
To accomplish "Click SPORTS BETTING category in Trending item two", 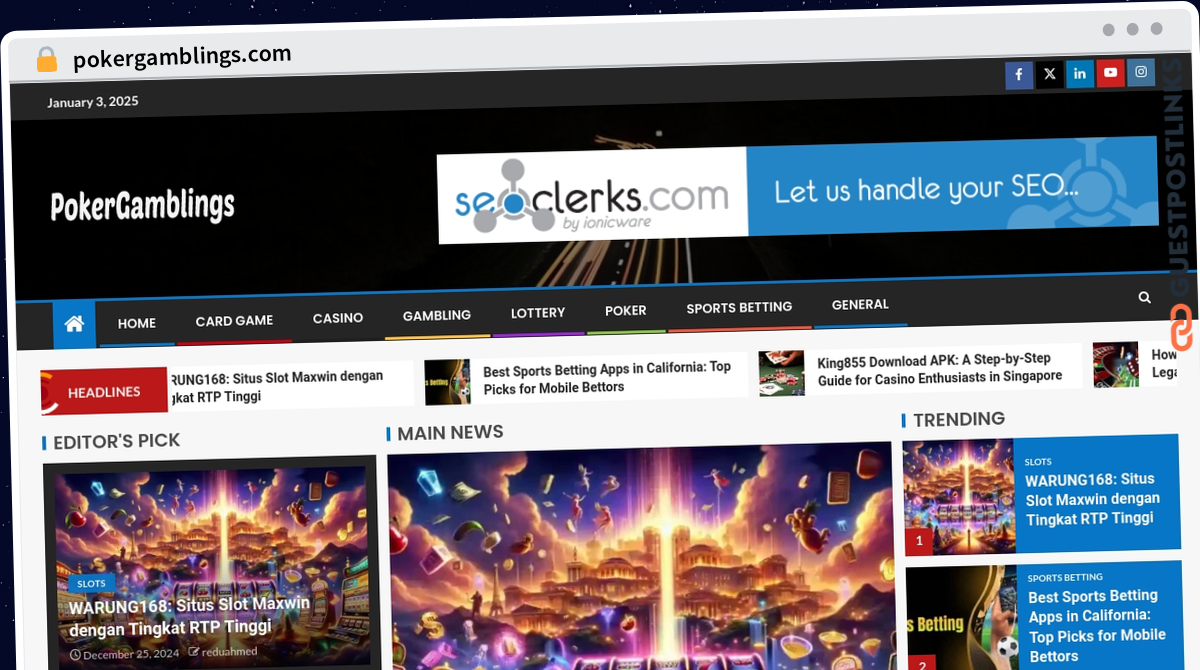I will [1065, 577].
